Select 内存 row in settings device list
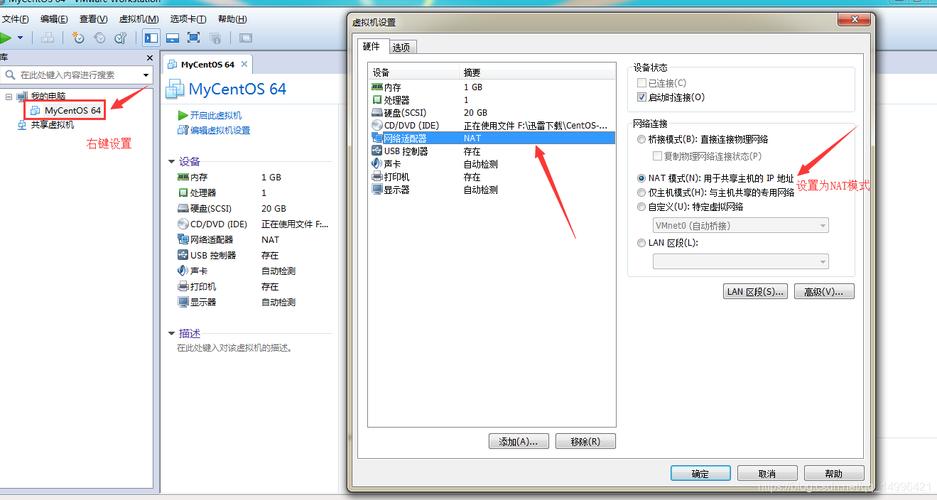937x500 pixels. click(491, 87)
